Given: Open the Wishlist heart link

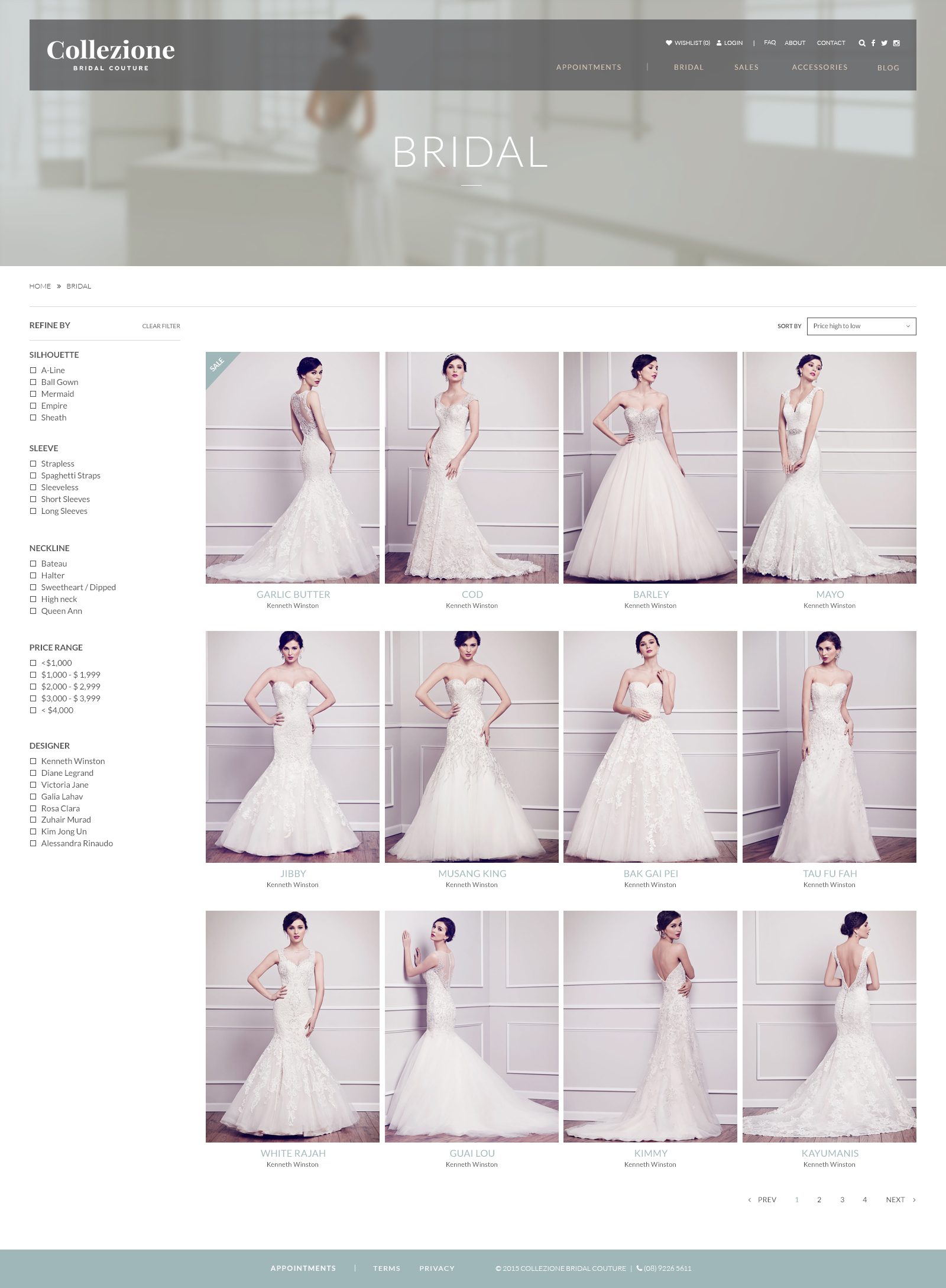Looking at the screenshot, I should (x=688, y=43).
